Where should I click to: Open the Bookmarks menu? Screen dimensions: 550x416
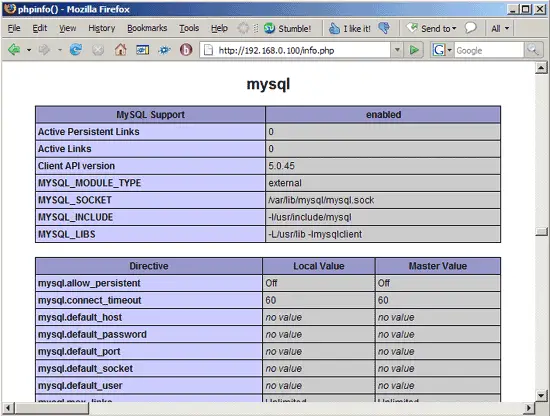(x=147, y=28)
